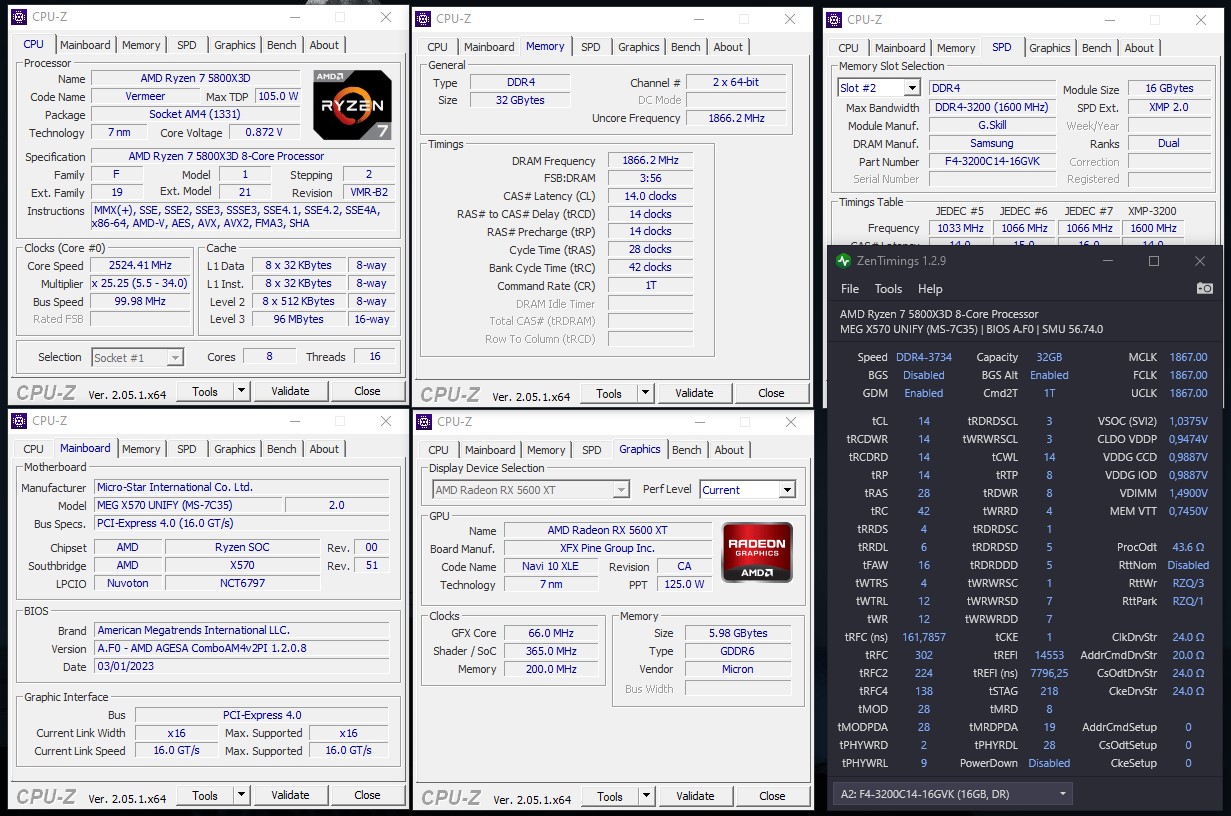The image size is (1231, 816).
Task: Click the Radeon Graphics logo
Action: tap(756, 554)
